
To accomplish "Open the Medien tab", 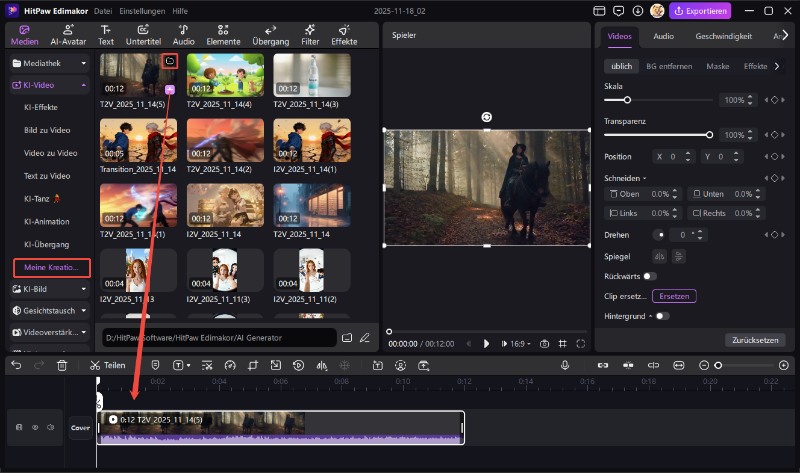I will (24, 35).
